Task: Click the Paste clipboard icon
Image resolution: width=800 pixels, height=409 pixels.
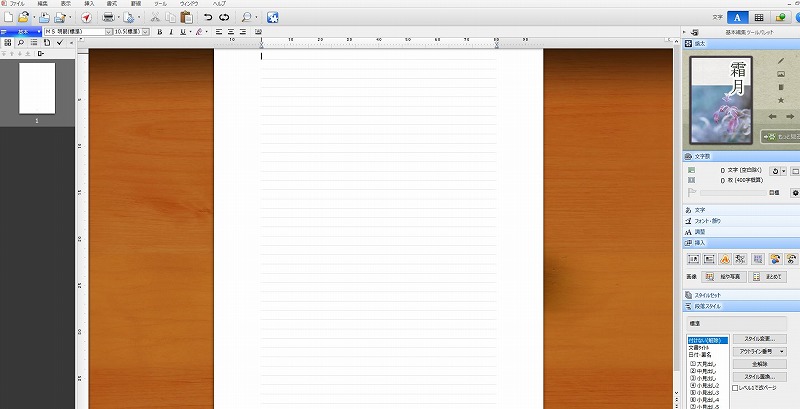Action: pyautogui.click(x=186, y=17)
